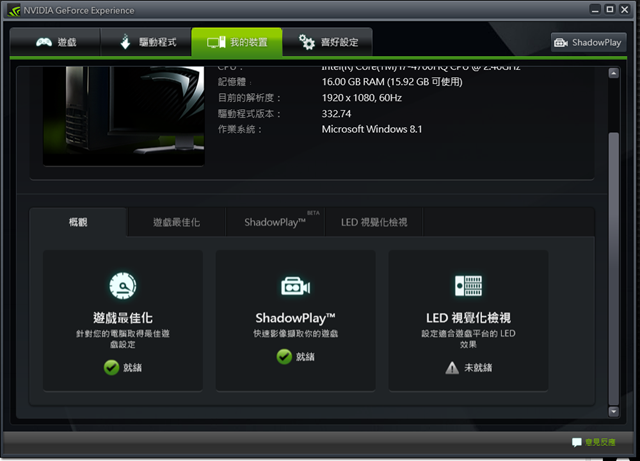Click the 驅動程式版本 label
Image resolution: width=640 pixels, height=461 pixels.
click(249, 114)
